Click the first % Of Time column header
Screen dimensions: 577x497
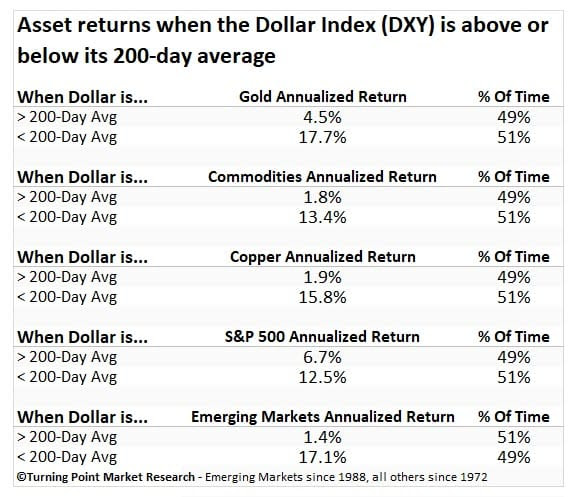pyautogui.click(x=514, y=97)
